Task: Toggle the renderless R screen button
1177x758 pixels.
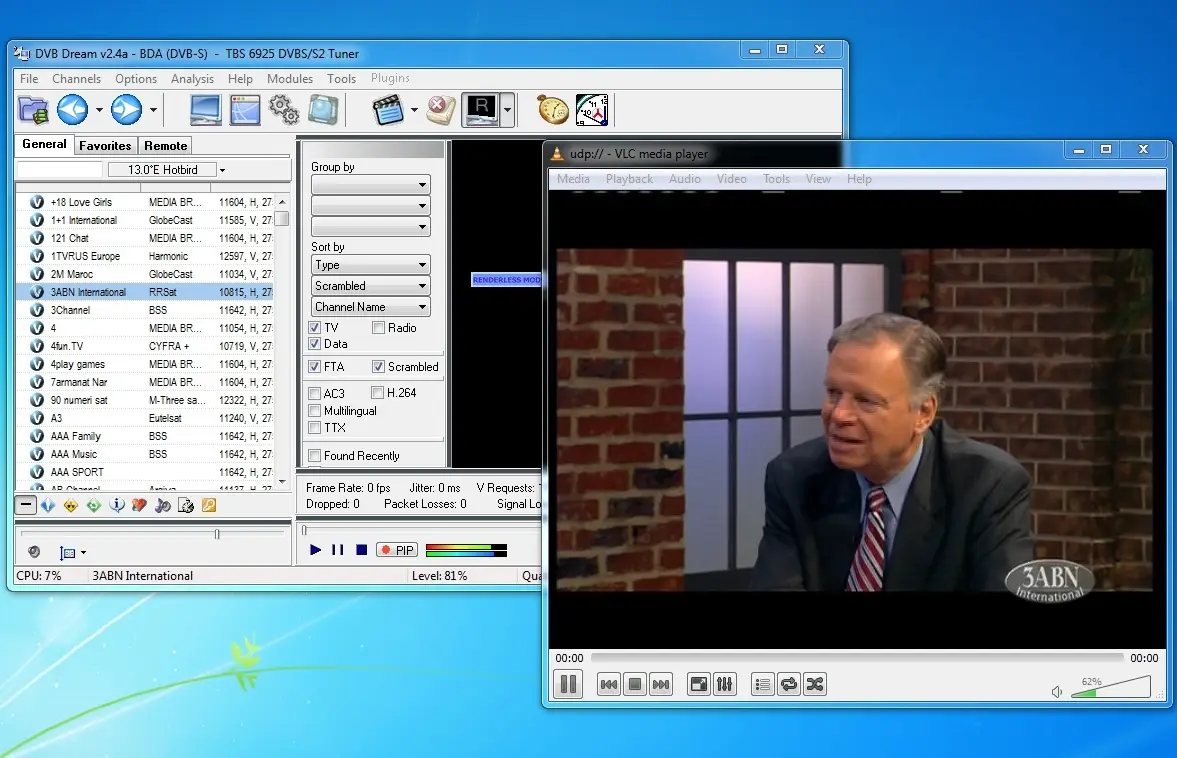Action: click(481, 110)
